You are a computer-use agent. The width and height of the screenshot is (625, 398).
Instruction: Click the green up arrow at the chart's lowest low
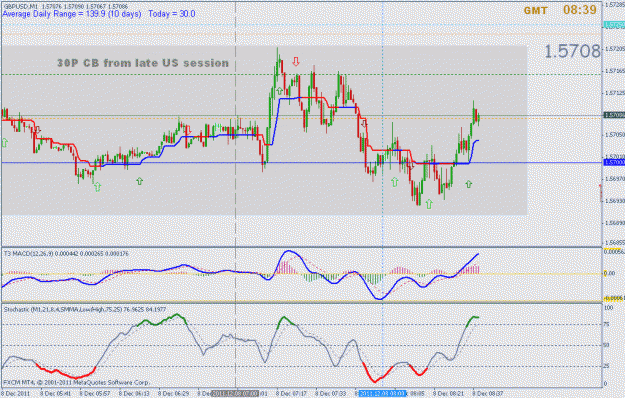click(429, 204)
